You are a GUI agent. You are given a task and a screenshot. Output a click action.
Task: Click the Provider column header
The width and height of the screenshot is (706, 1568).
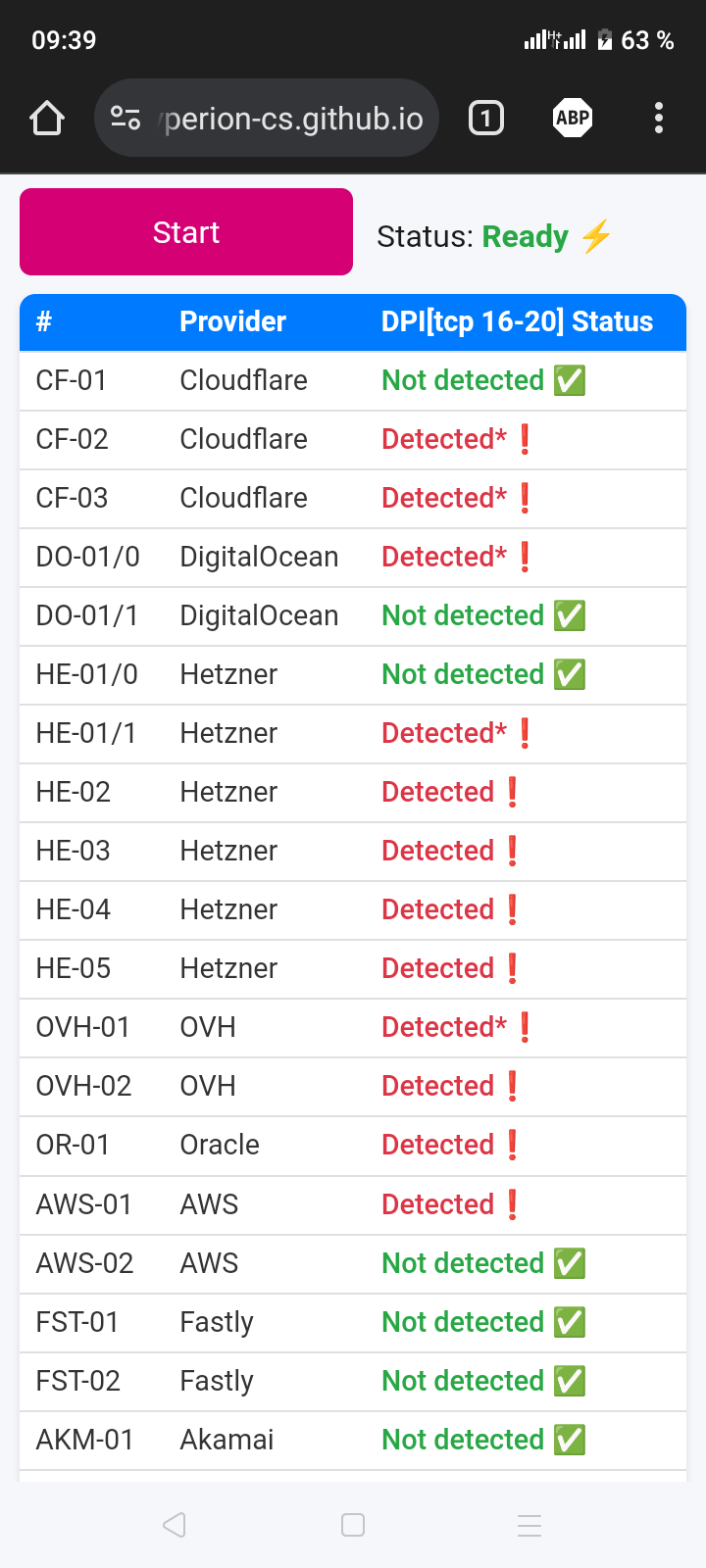tap(232, 321)
